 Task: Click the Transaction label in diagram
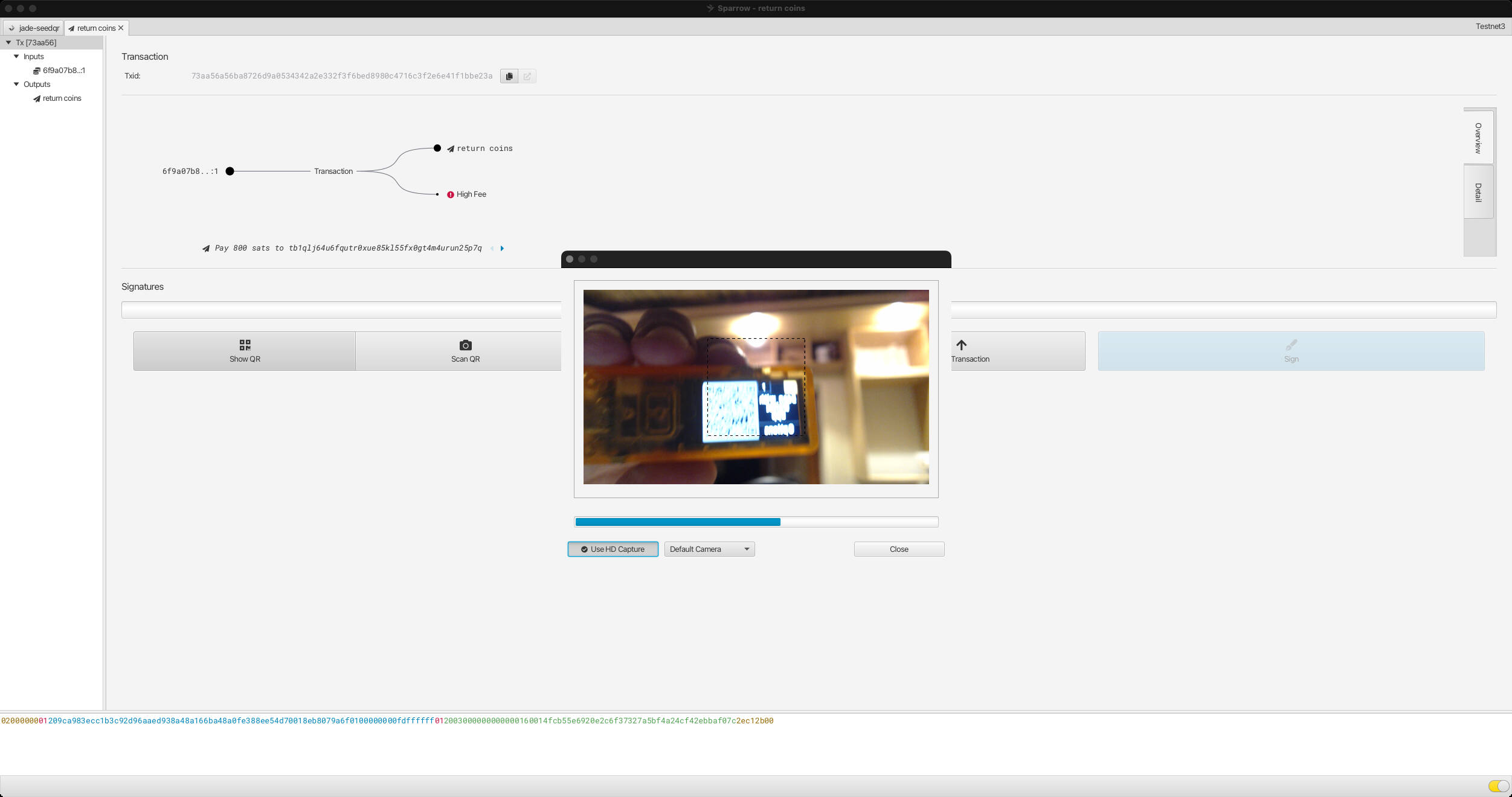click(333, 171)
